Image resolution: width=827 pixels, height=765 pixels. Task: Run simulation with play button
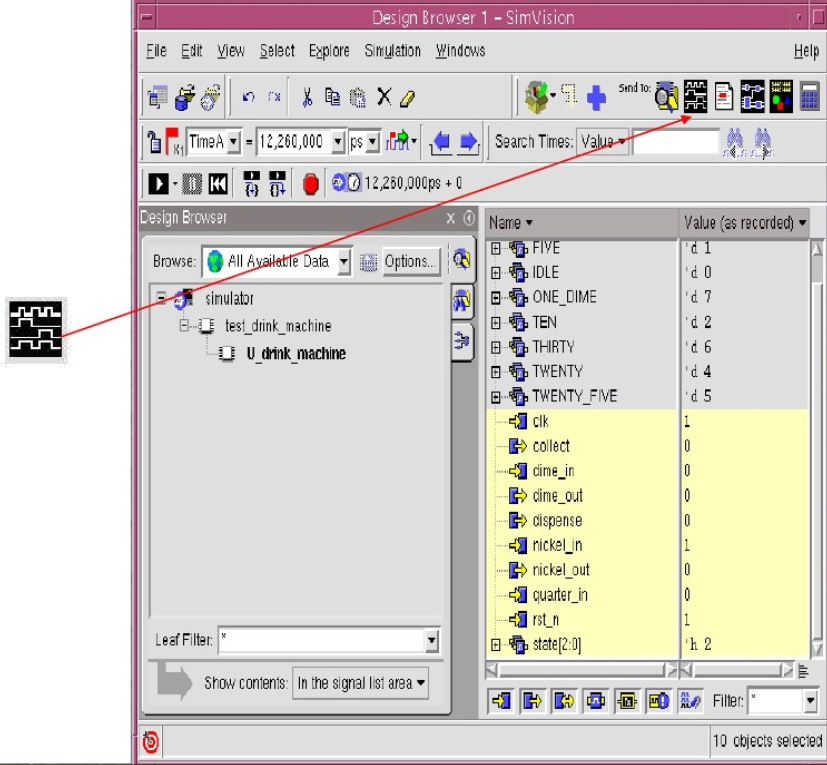click(158, 184)
